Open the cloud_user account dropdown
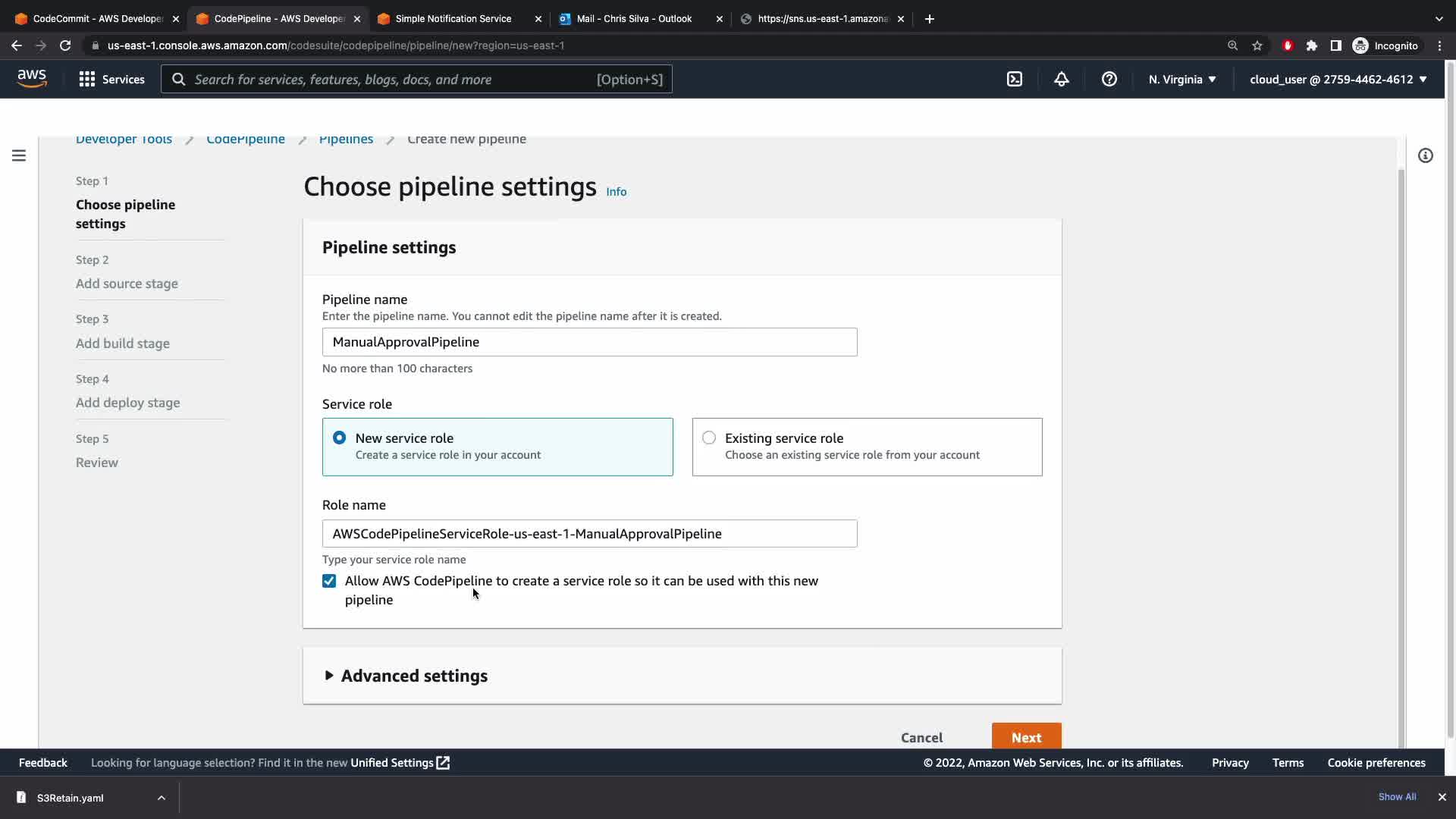 [1338, 79]
